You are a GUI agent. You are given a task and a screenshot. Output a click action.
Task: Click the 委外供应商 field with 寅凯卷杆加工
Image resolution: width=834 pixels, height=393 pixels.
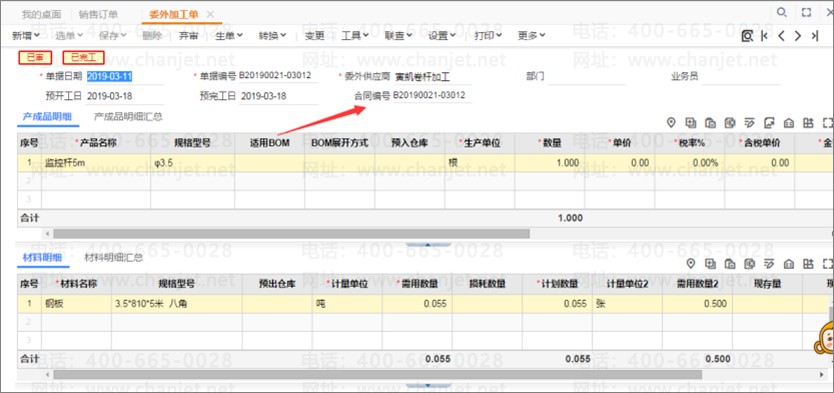[432, 77]
